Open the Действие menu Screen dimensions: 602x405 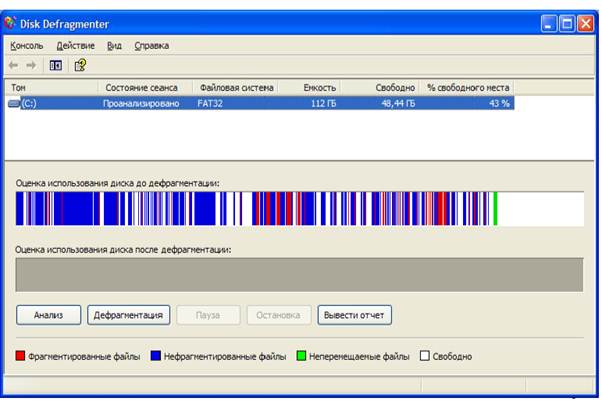(x=75, y=46)
